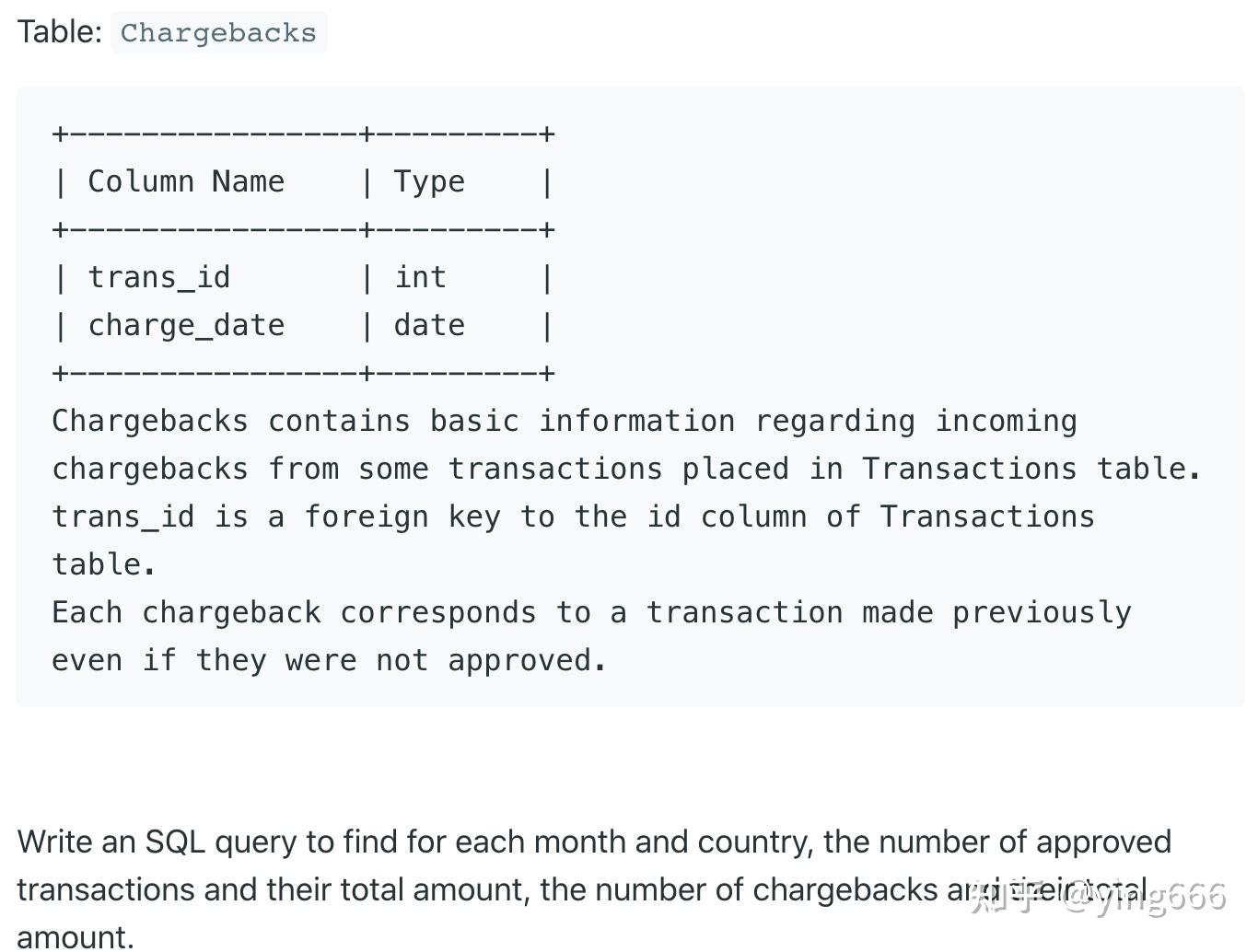Click the 'id column of Transactions' text
Viewport: 1258px width, 952px height.
click(x=870, y=517)
